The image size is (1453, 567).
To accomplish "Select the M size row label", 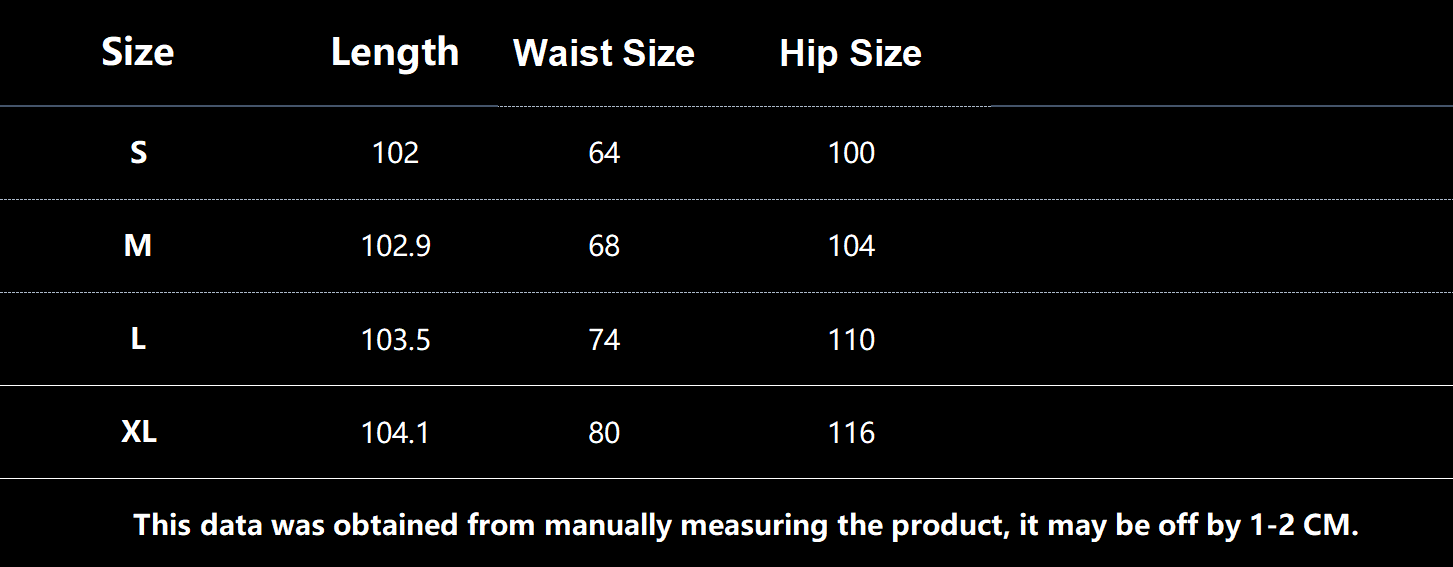I will (138, 246).
